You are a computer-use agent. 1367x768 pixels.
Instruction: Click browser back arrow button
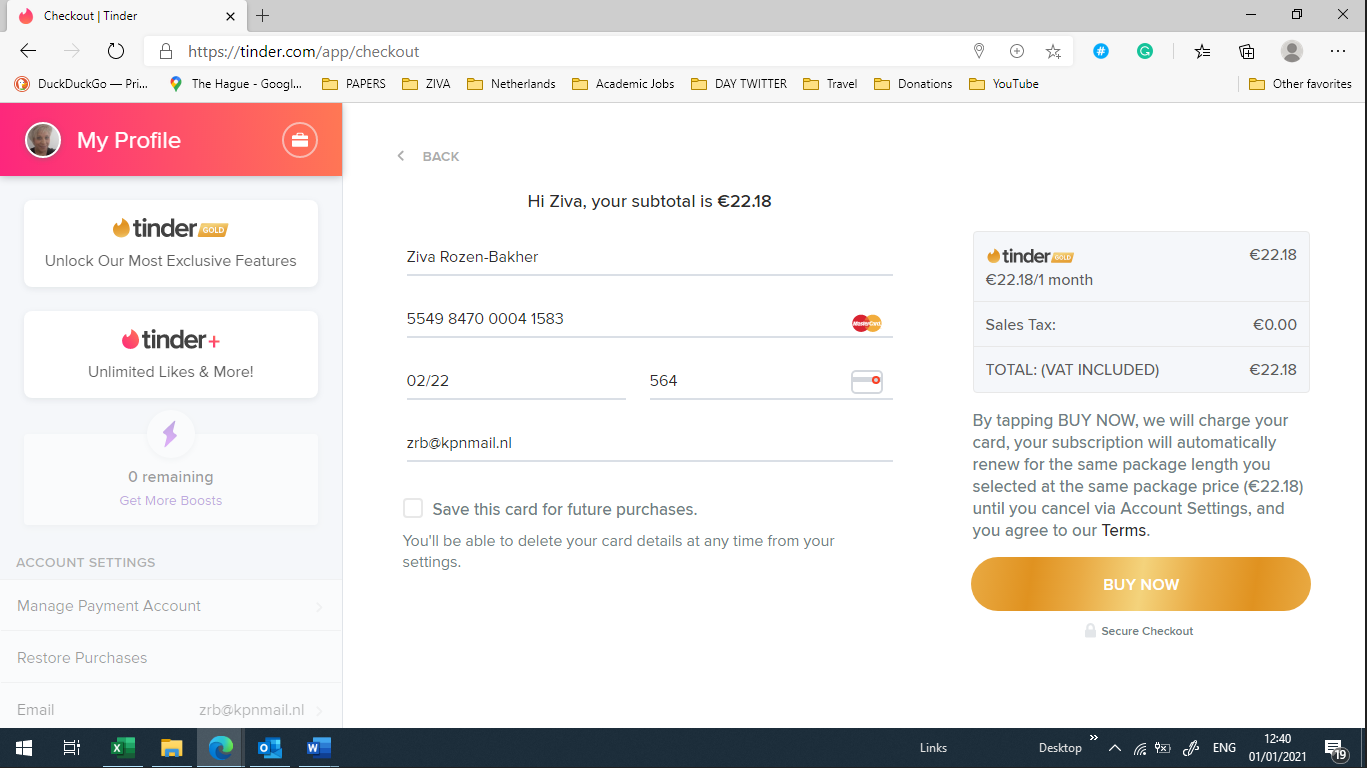click(28, 51)
